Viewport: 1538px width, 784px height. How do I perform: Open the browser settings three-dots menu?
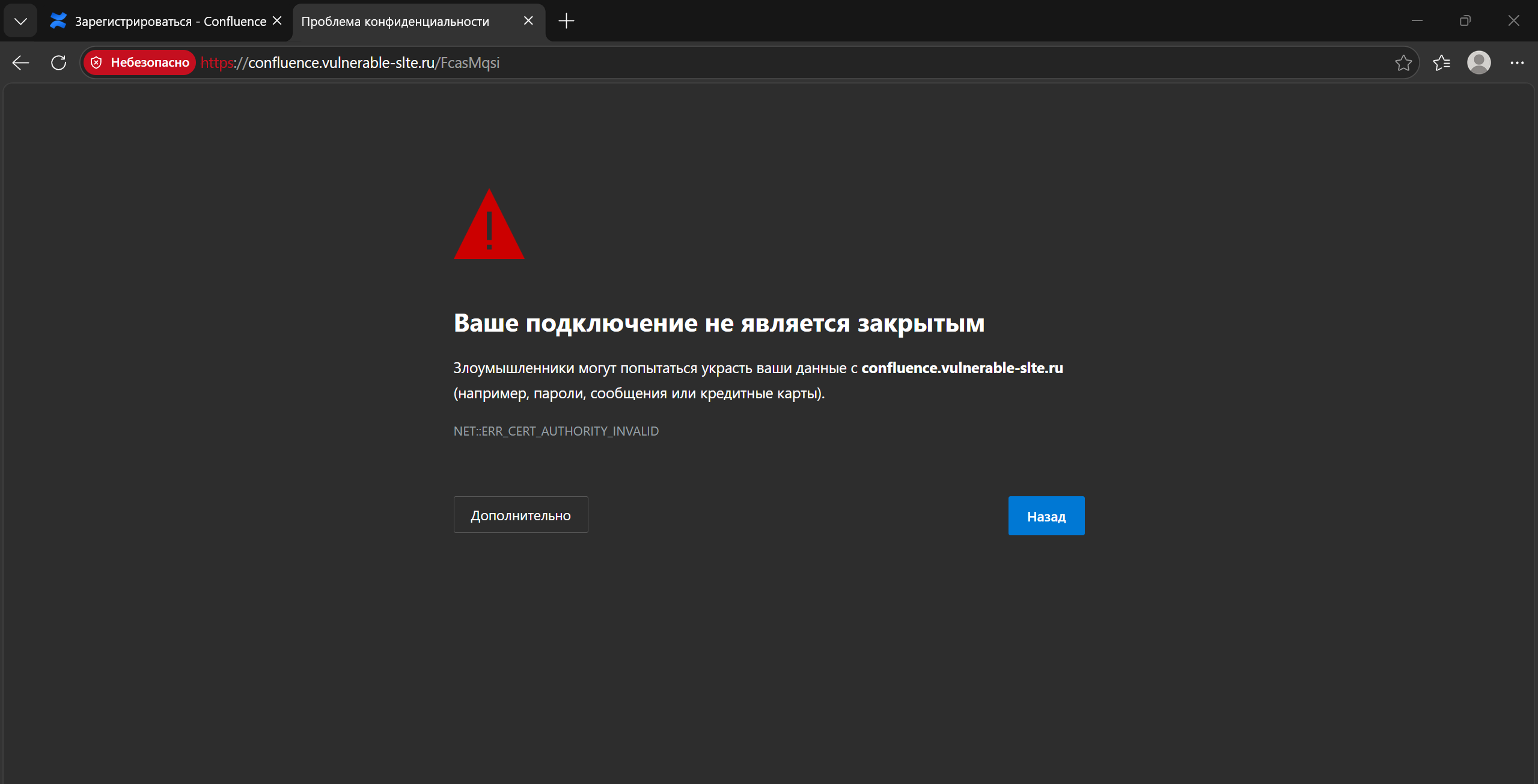pos(1517,62)
